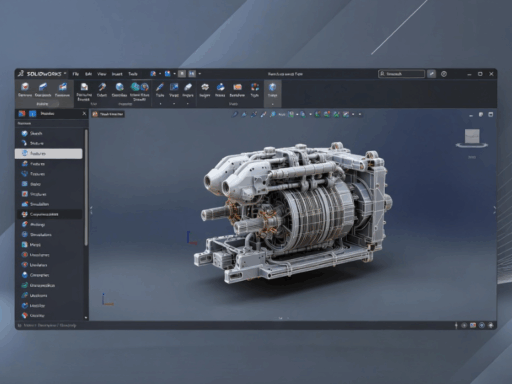Click the tree row icon below the highlighted light row

pyautogui.click(x=25, y=164)
